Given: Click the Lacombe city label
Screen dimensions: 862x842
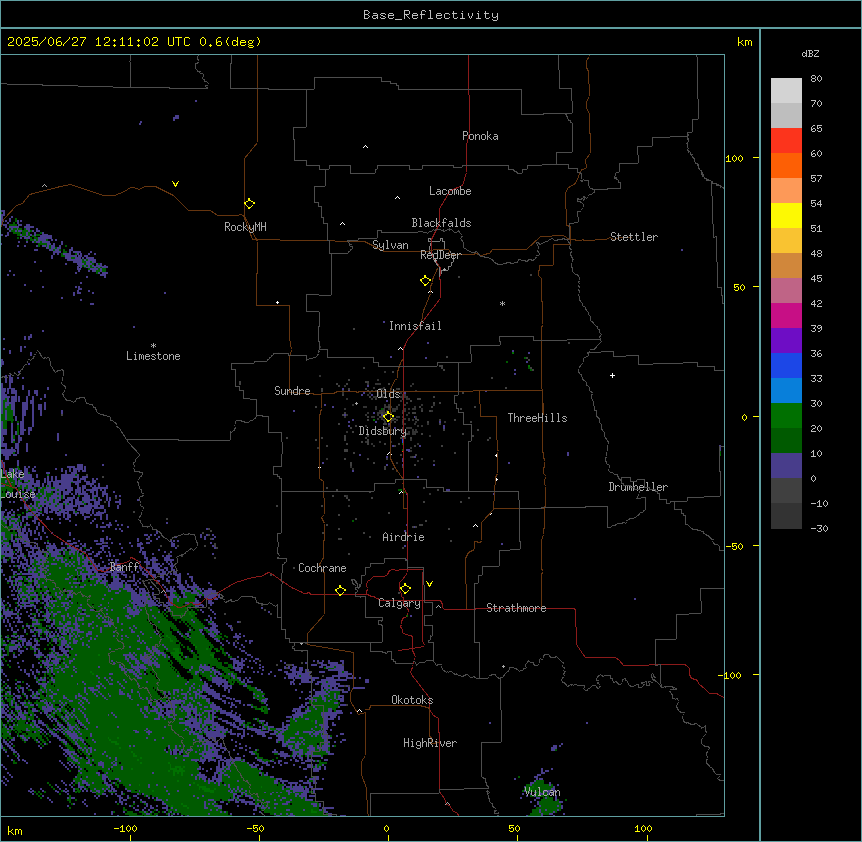Looking at the screenshot, I should click(450, 191).
